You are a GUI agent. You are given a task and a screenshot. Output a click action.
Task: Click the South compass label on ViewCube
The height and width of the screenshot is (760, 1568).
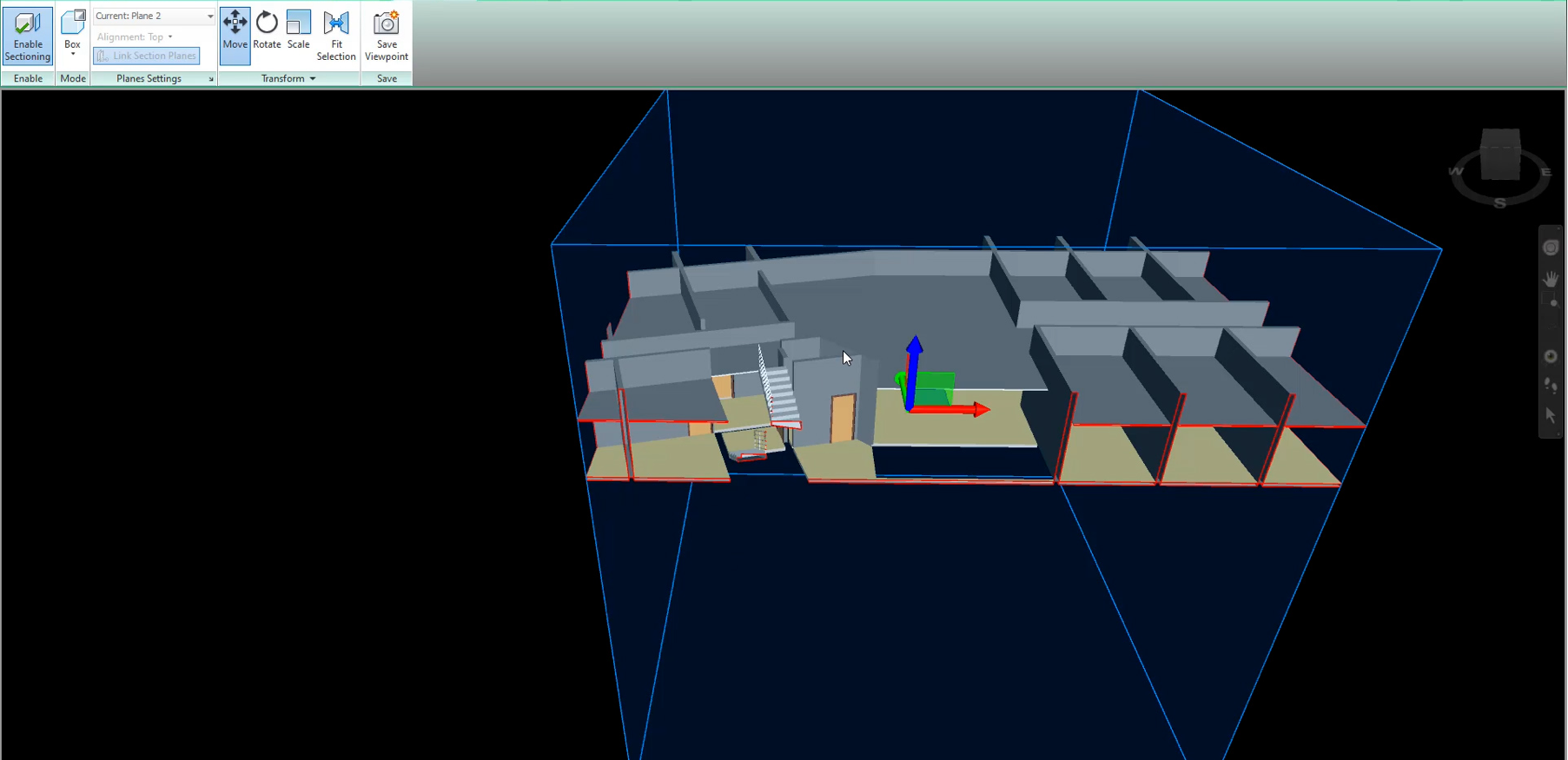point(1500,203)
